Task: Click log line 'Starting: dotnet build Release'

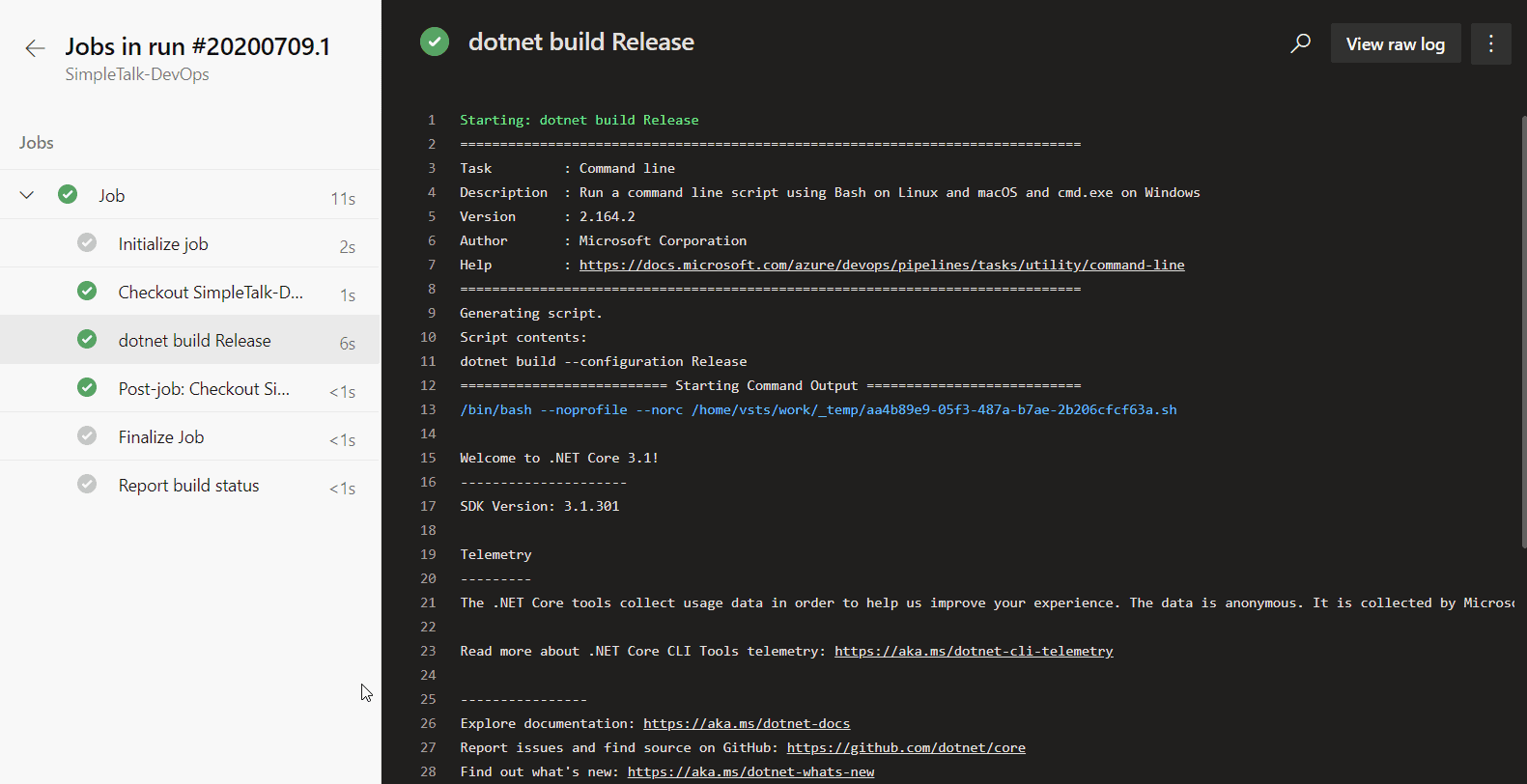Action: pyautogui.click(x=580, y=120)
